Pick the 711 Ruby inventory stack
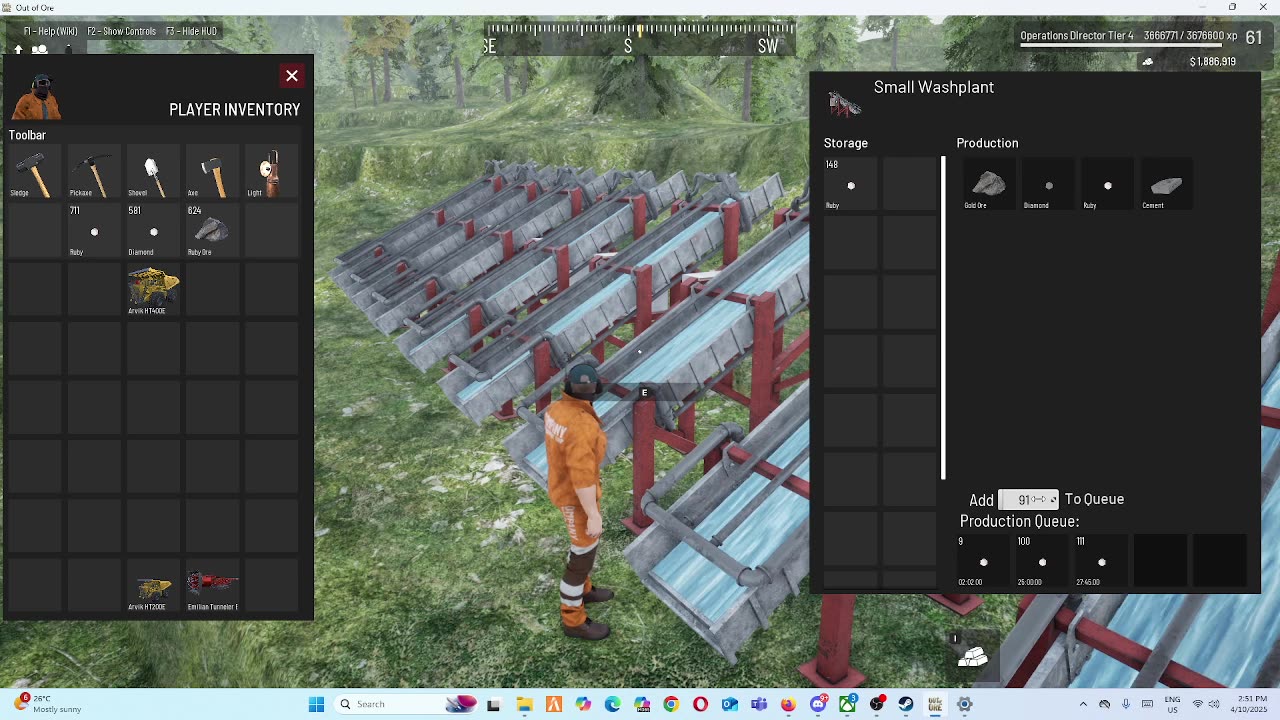This screenshot has width=1280, height=720. tap(94, 232)
